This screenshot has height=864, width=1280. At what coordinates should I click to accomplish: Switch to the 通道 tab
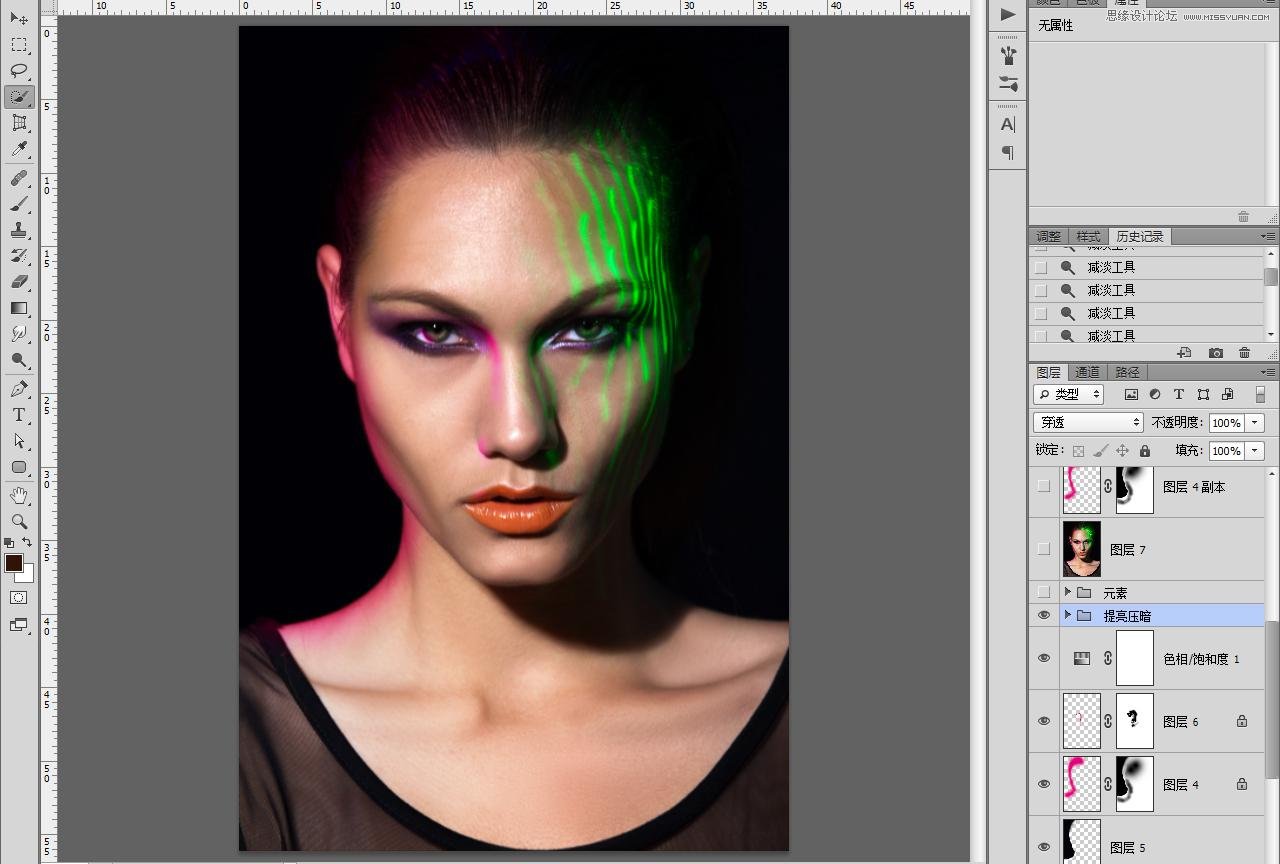coord(1087,372)
